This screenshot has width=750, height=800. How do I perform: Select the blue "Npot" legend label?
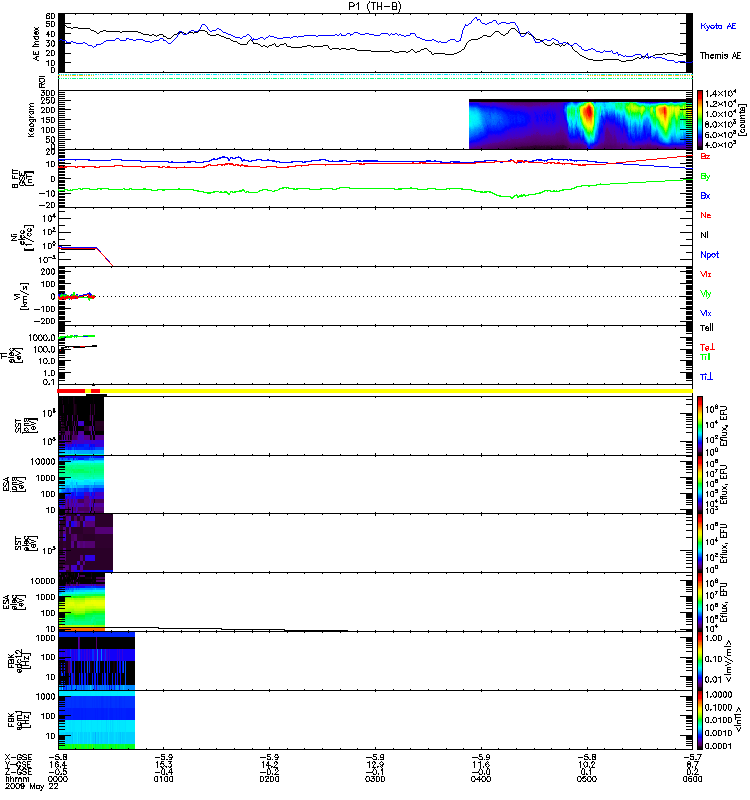[710, 255]
